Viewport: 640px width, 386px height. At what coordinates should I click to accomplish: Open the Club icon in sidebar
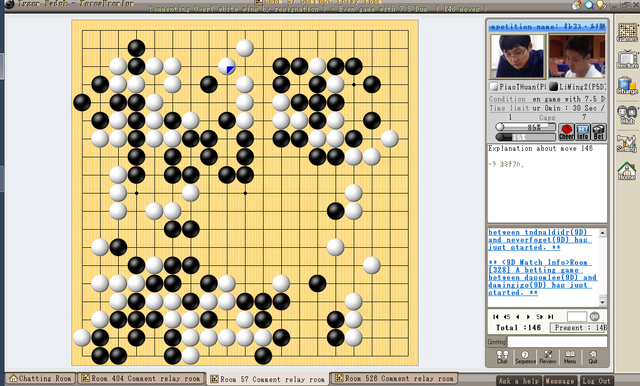coord(627,114)
